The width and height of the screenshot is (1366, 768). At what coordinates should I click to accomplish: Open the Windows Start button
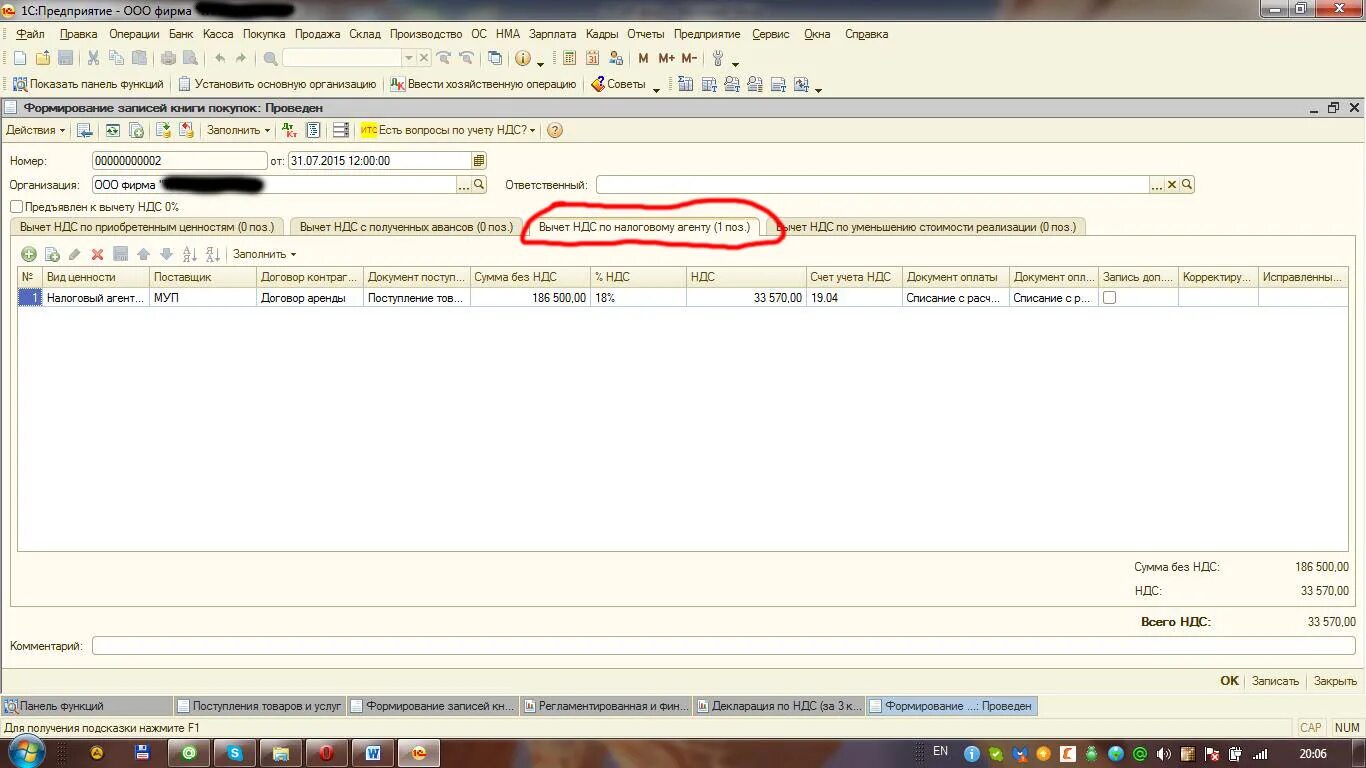click(x=27, y=752)
